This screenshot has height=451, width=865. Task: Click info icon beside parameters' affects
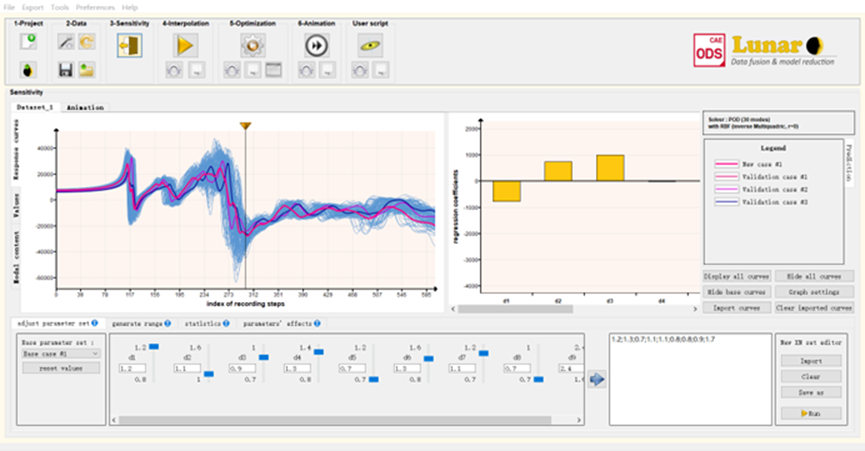[x=317, y=323]
